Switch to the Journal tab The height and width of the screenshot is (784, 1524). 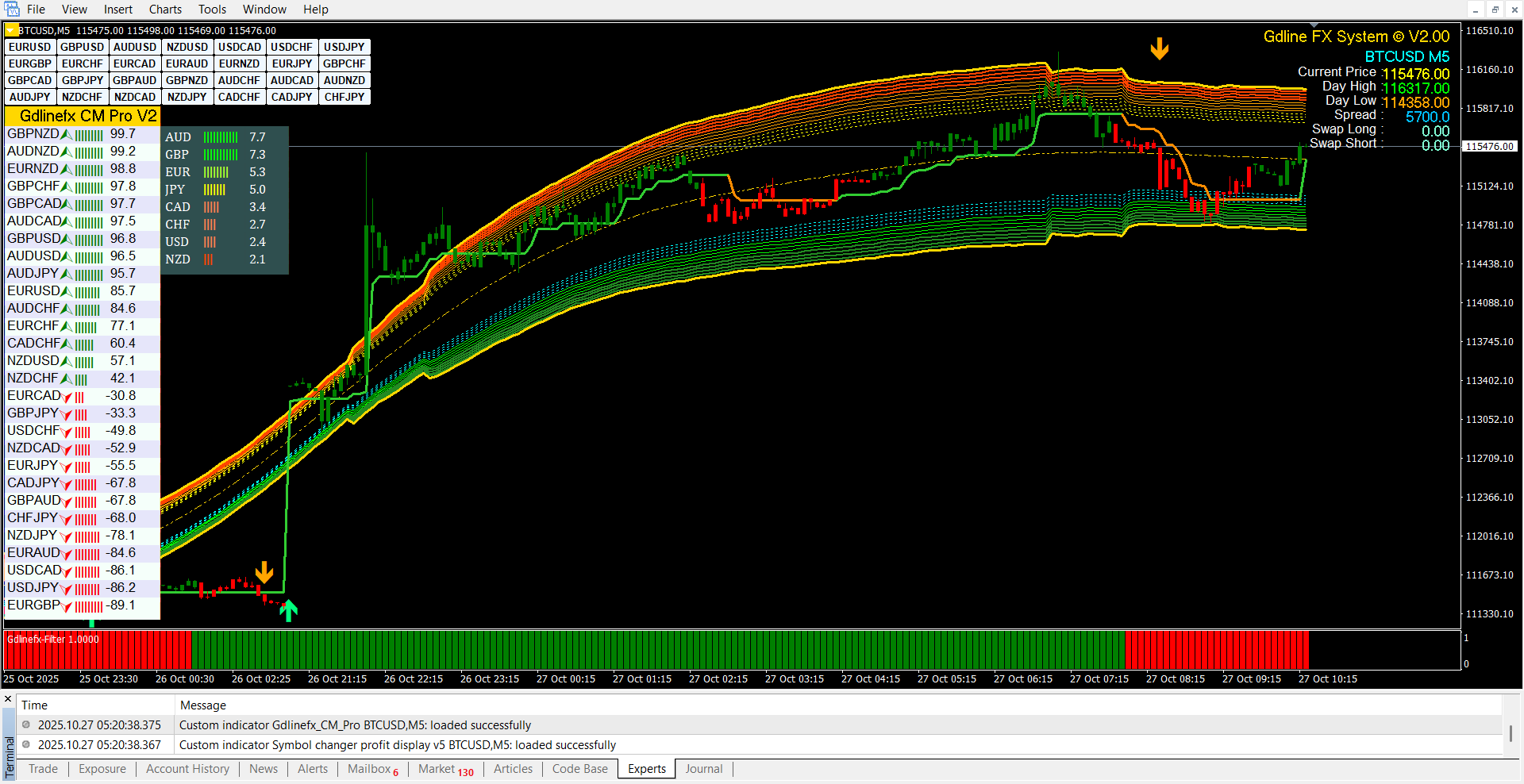click(703, 768)
